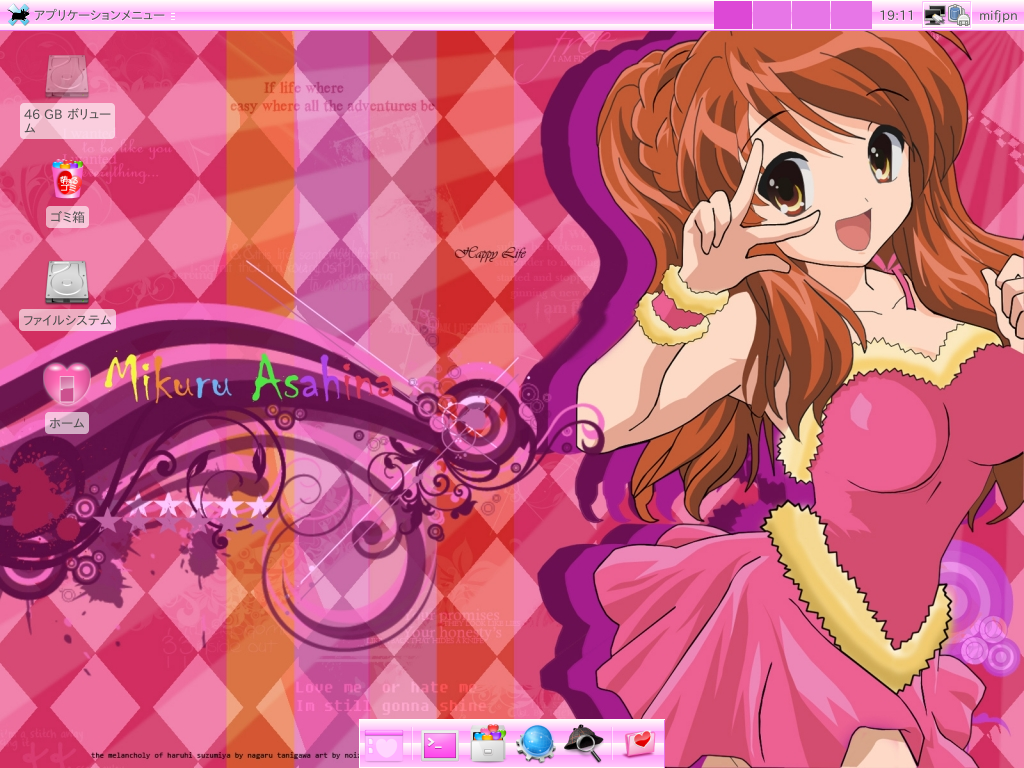The height and width of the screenshot is (768, 1024).
Task: Switch to the second workspace
Action: pyautogui.click(x=772, y=14)
